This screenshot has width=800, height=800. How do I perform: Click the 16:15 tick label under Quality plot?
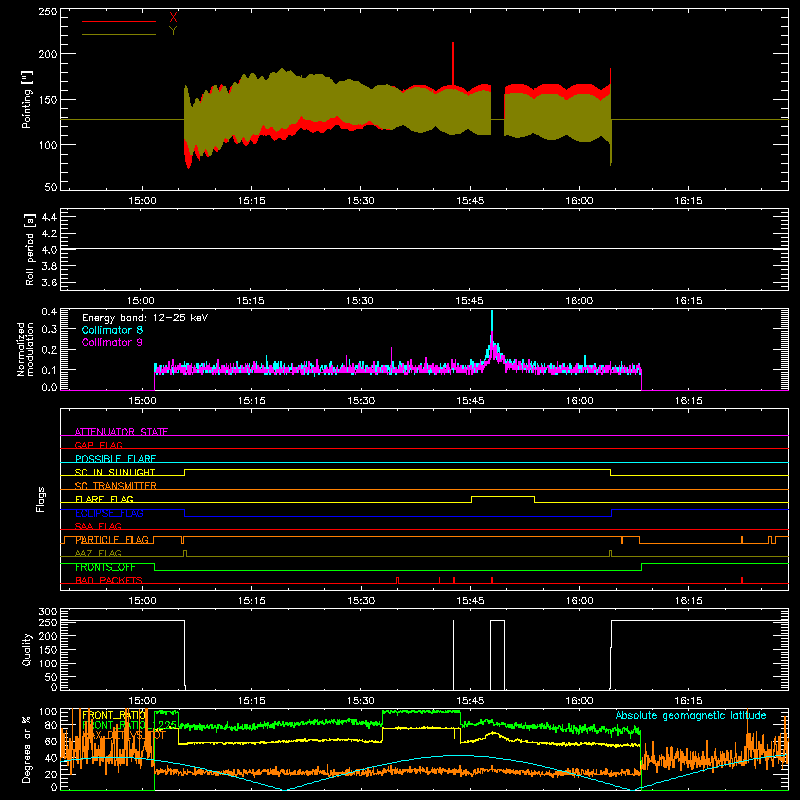coord(688,701)
